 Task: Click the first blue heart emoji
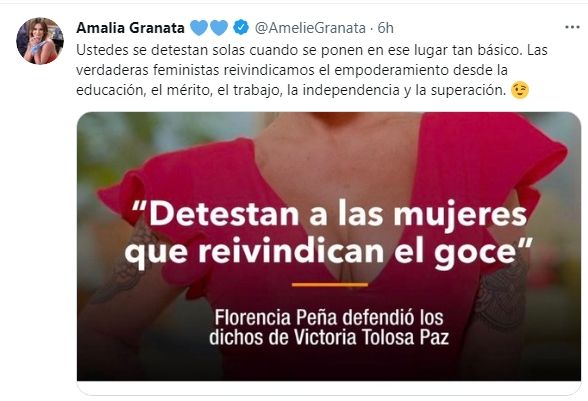point(199,28)
